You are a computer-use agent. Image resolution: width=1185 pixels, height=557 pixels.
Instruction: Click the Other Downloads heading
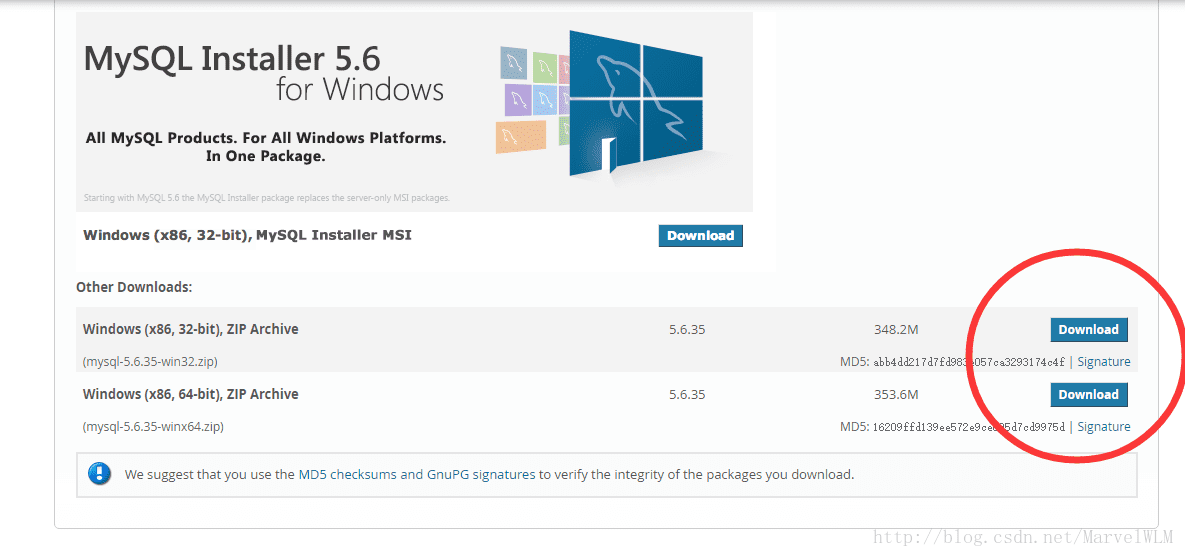(x=135, y=287)
